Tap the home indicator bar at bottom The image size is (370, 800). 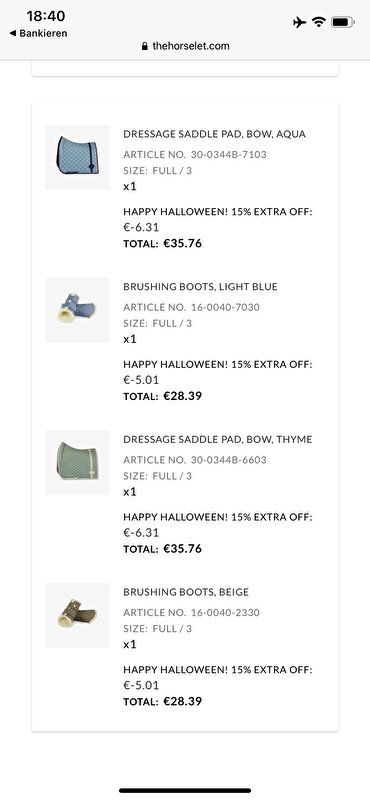point(185,790)
